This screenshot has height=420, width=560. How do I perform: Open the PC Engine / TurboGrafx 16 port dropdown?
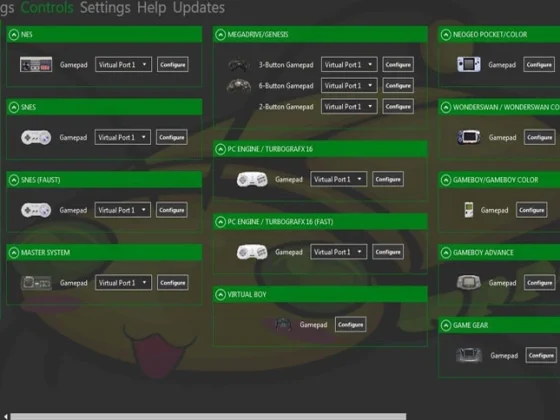point(339,179)
